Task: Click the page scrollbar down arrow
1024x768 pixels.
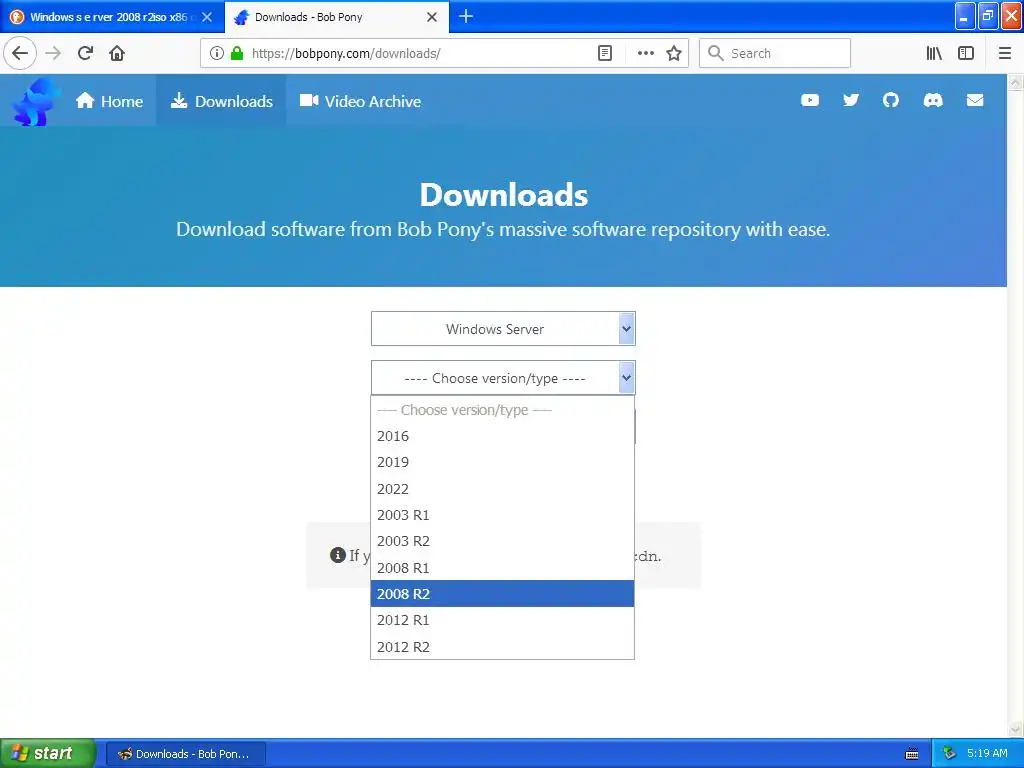Action: 1016,729
